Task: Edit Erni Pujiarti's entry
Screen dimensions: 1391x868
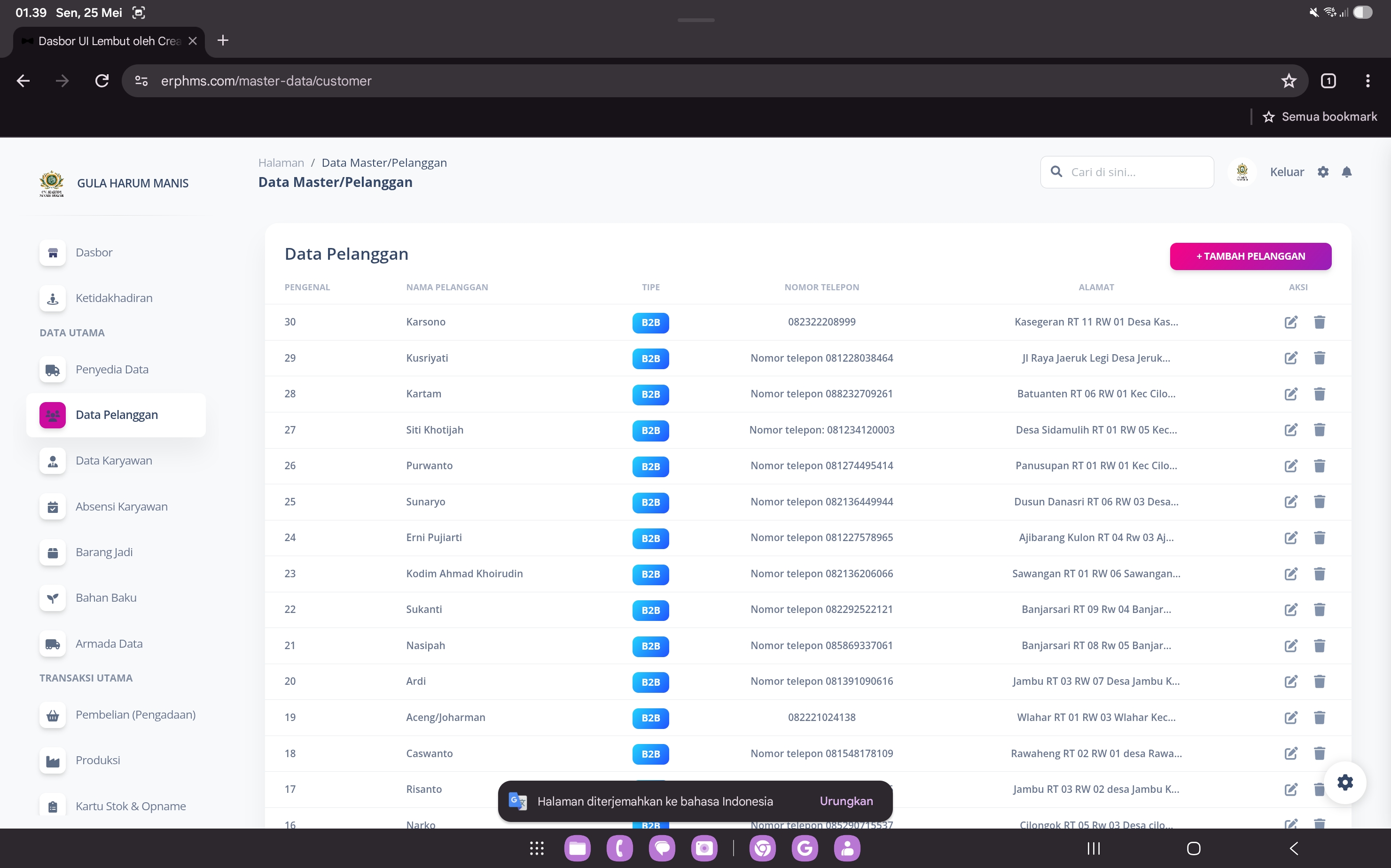Action: 1290,538
